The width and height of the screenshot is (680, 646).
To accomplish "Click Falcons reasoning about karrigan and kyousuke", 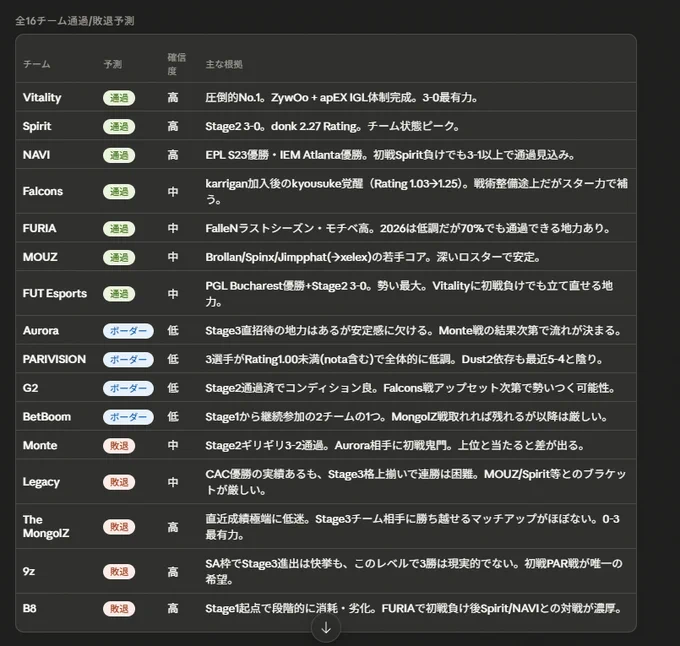I will point(416,191).
